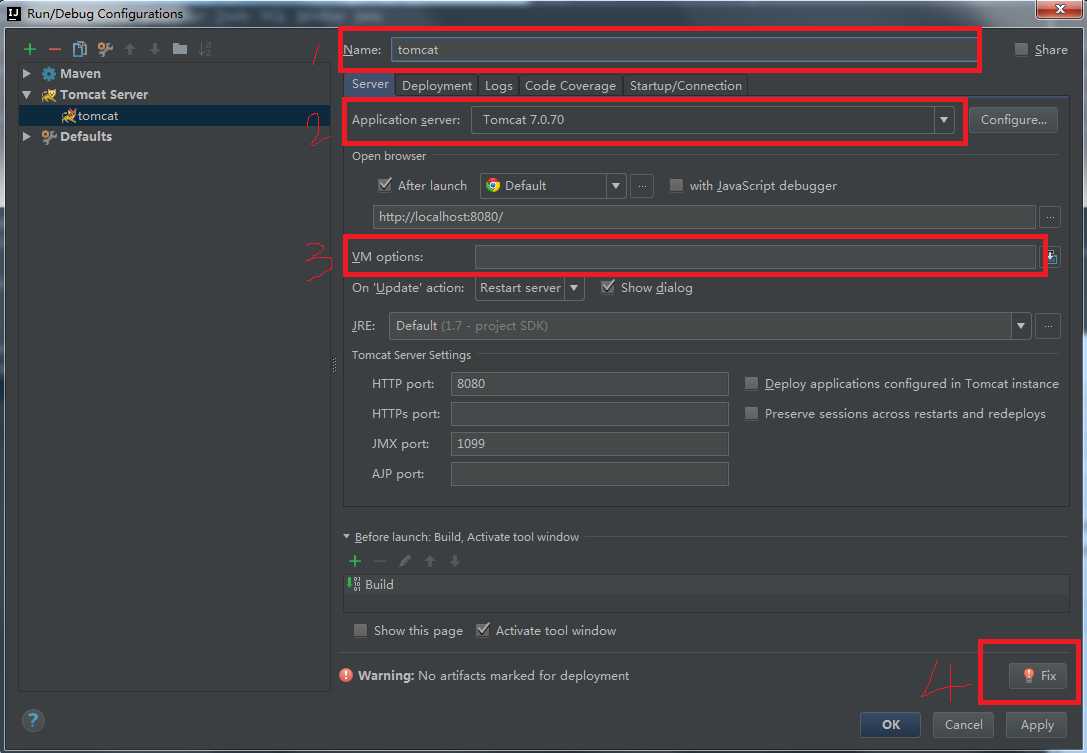Image resolution: width=1087 pixels, height=753 pixels.
Task: Click the VM options input field
Action: tap(756, 257)
